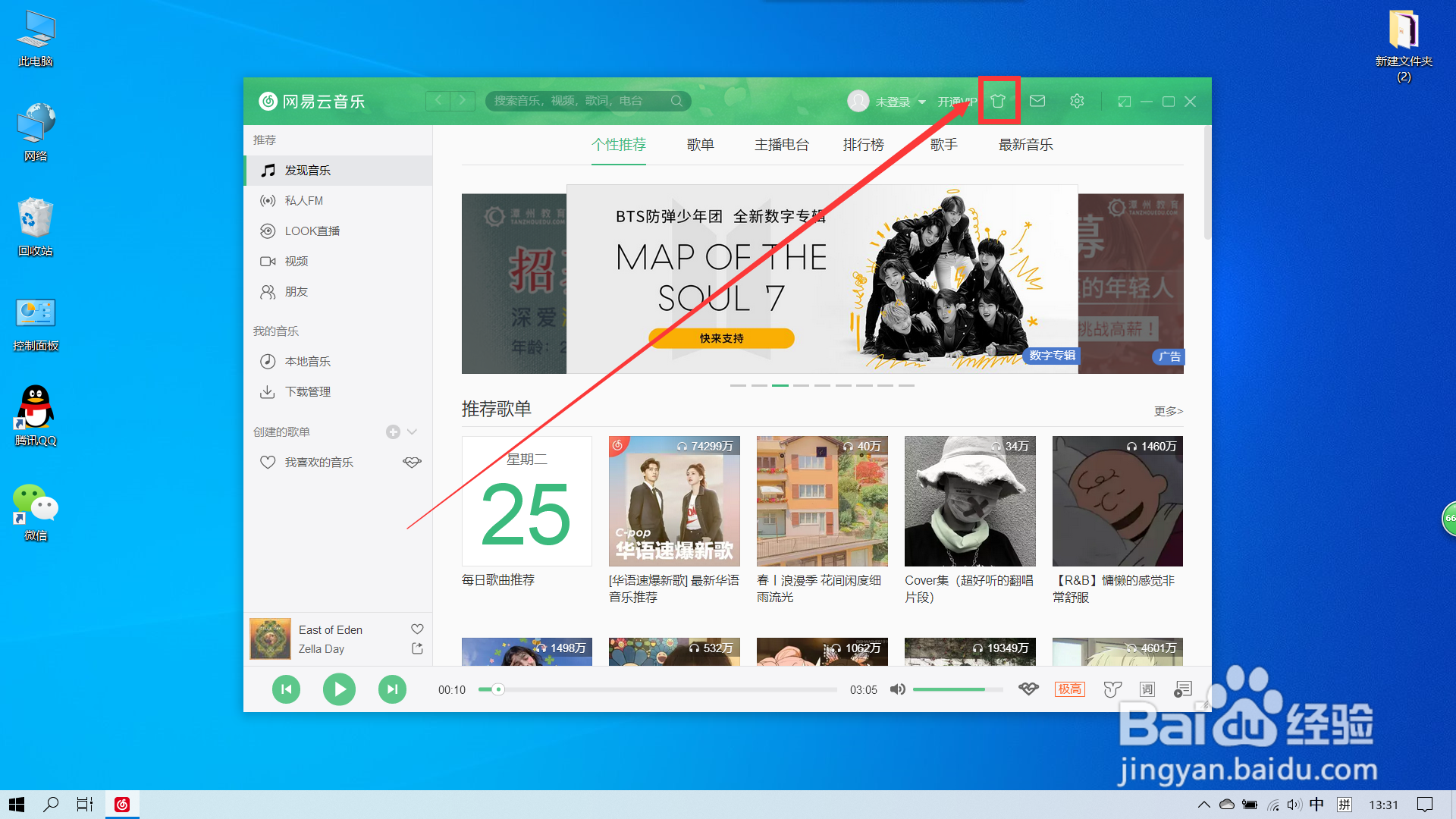Add a new created playlist
1456x819 pixels.
tap(393, 431)
